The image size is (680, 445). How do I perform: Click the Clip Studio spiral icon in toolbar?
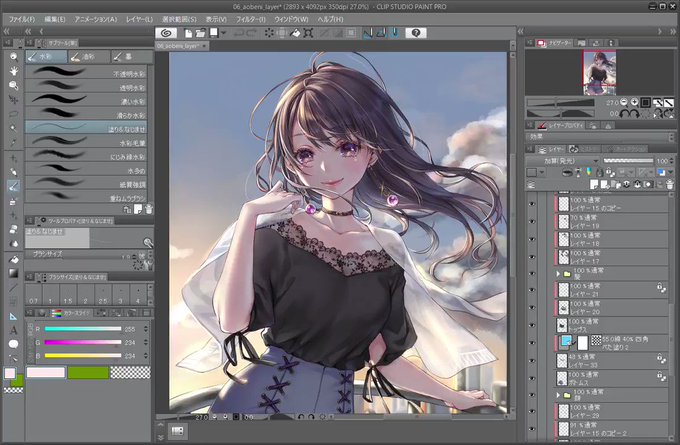(x=166, y=33)
